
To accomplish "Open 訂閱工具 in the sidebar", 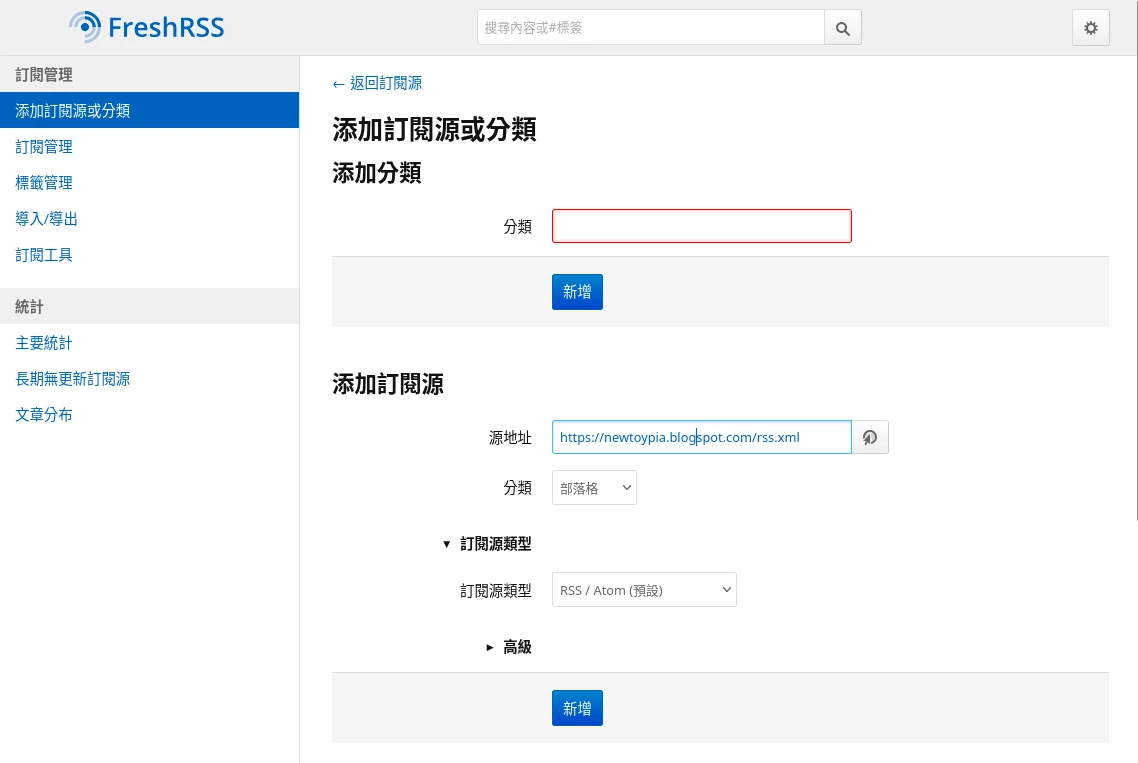I will (44, 255).
